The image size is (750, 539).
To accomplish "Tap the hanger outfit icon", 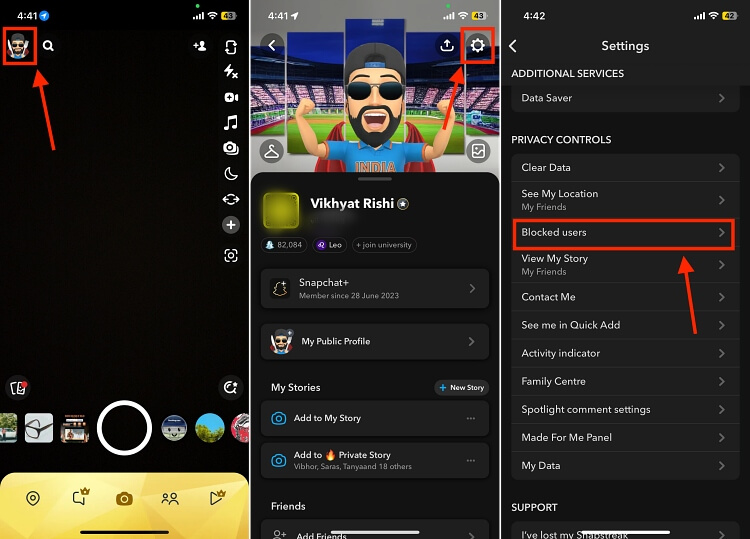I will 272,151.
